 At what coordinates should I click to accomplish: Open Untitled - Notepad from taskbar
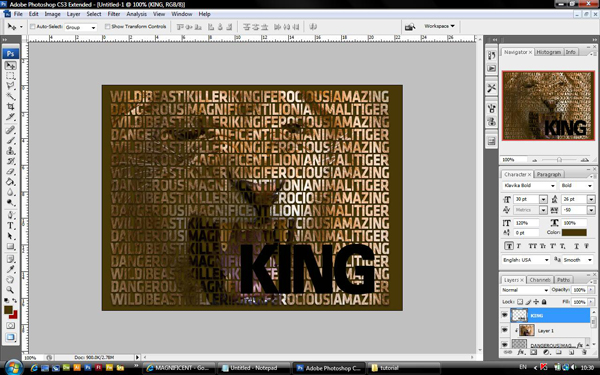click(x=254, y=368)
